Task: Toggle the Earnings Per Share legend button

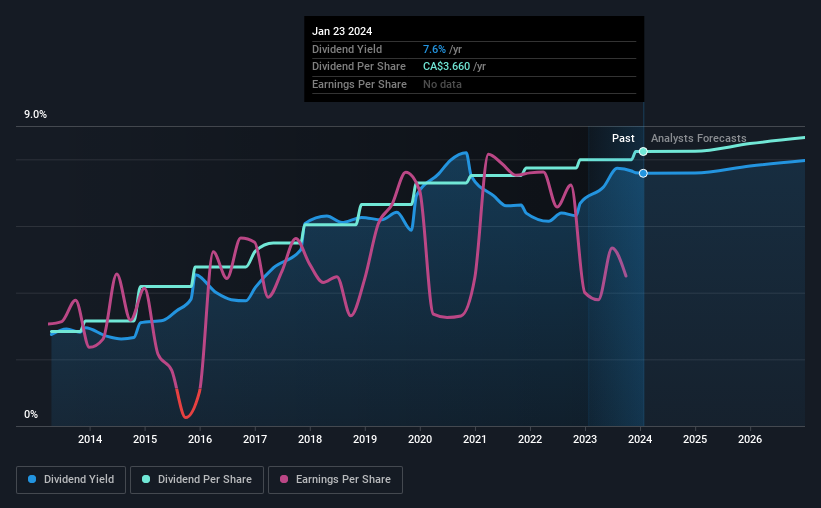Action: (335, 480)
